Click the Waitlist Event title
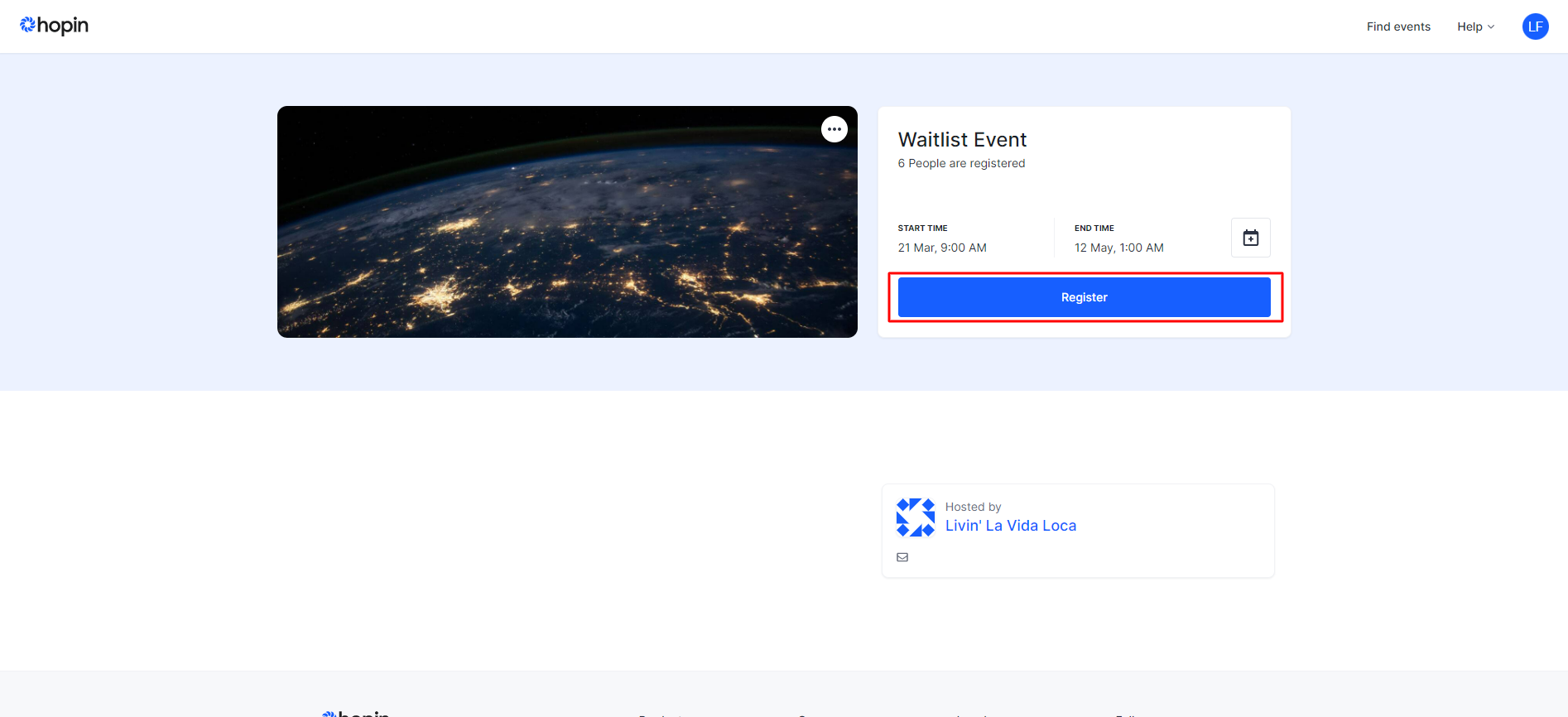 [x=962, y=140]
